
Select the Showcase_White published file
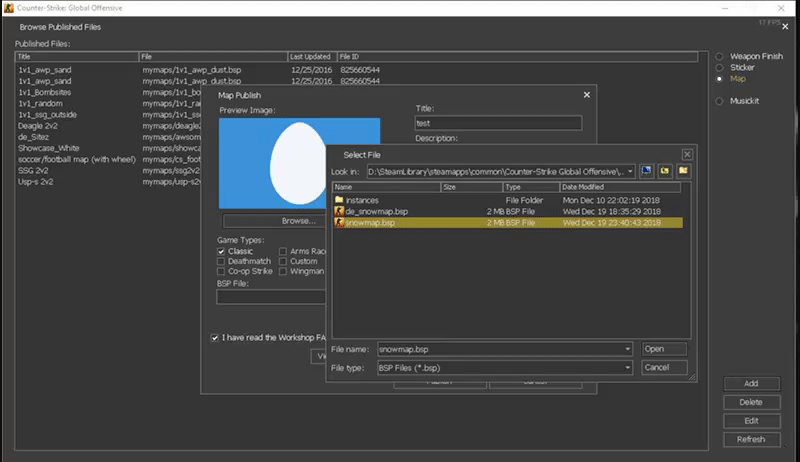(48, 148)
